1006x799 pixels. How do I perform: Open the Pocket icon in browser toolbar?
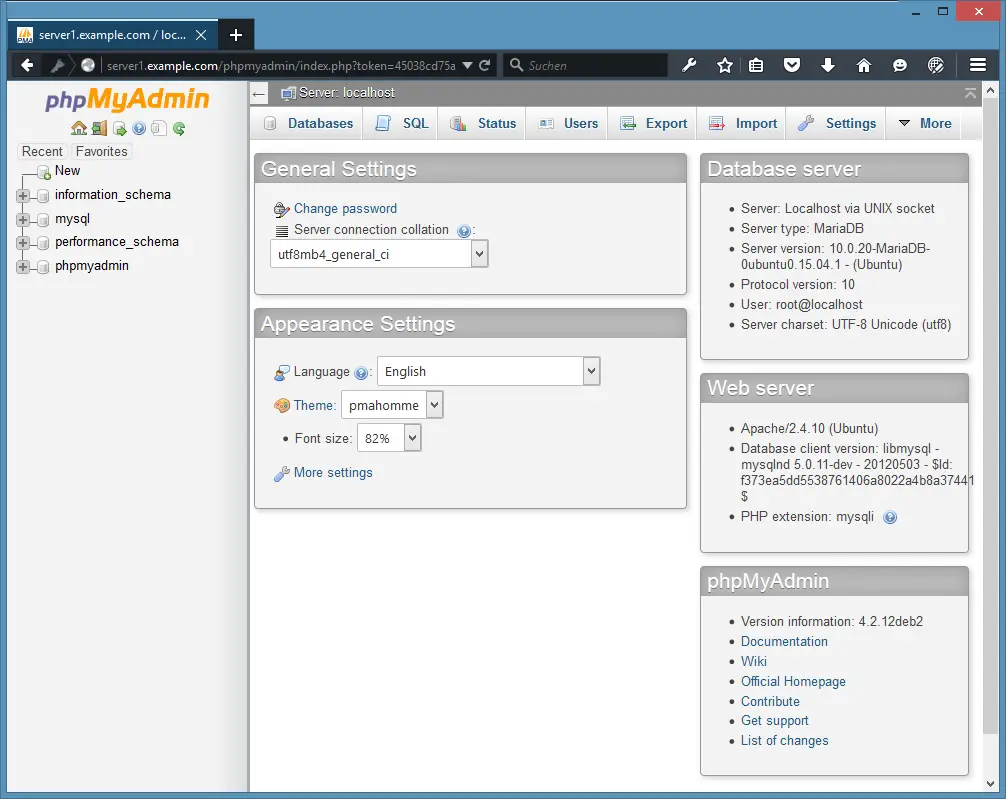(792, 65)
